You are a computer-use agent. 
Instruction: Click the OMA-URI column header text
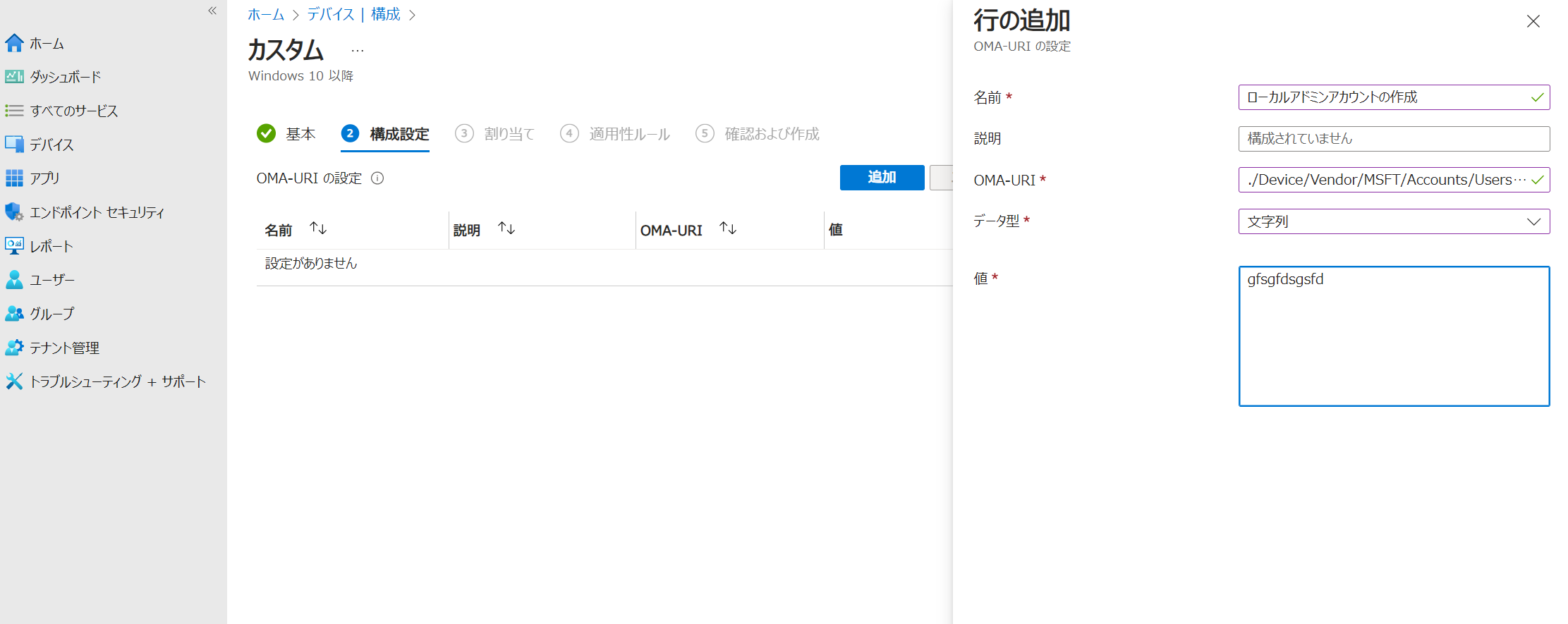671,230
